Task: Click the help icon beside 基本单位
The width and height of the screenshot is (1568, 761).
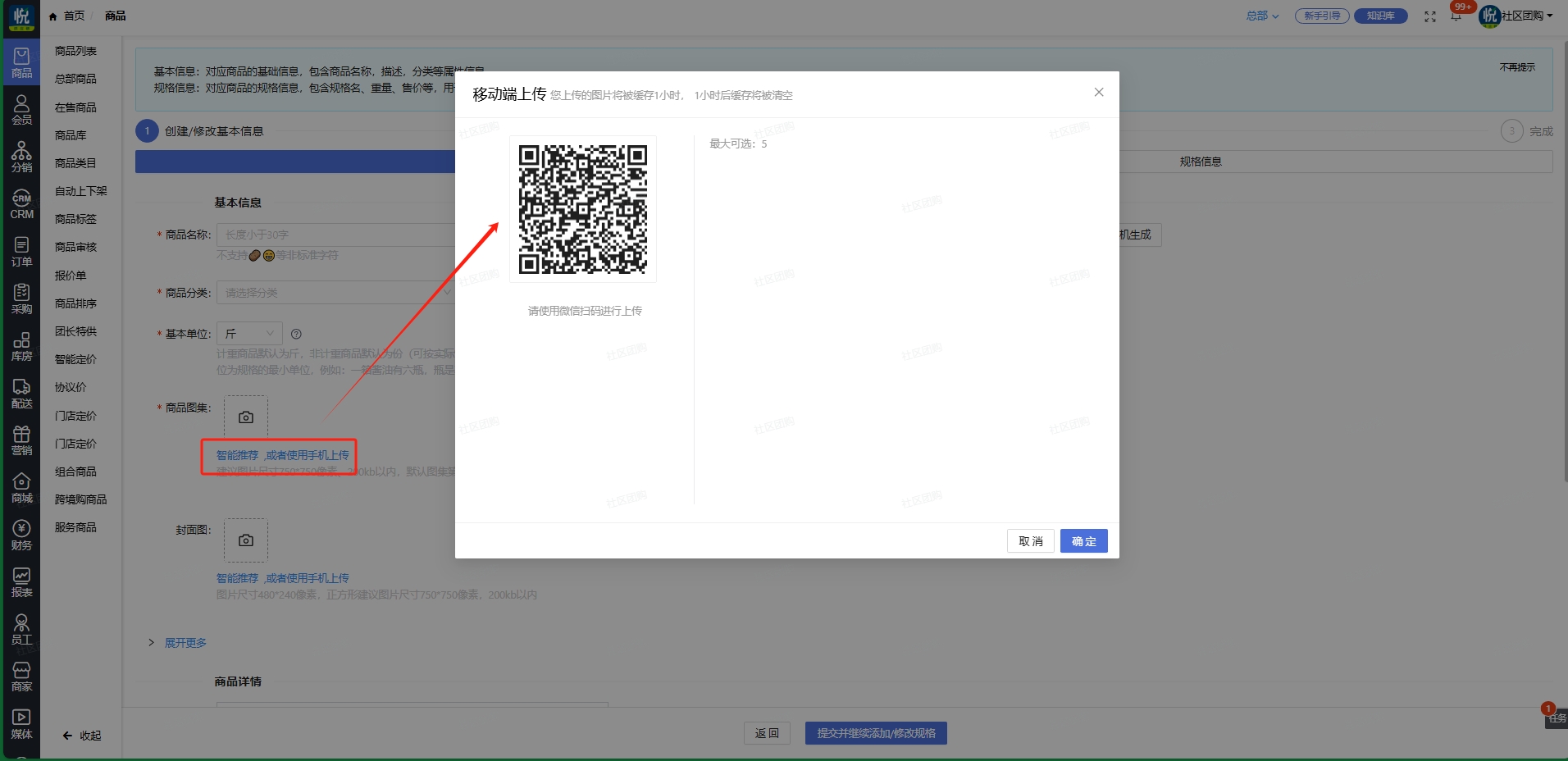Action: click(296, 334)
